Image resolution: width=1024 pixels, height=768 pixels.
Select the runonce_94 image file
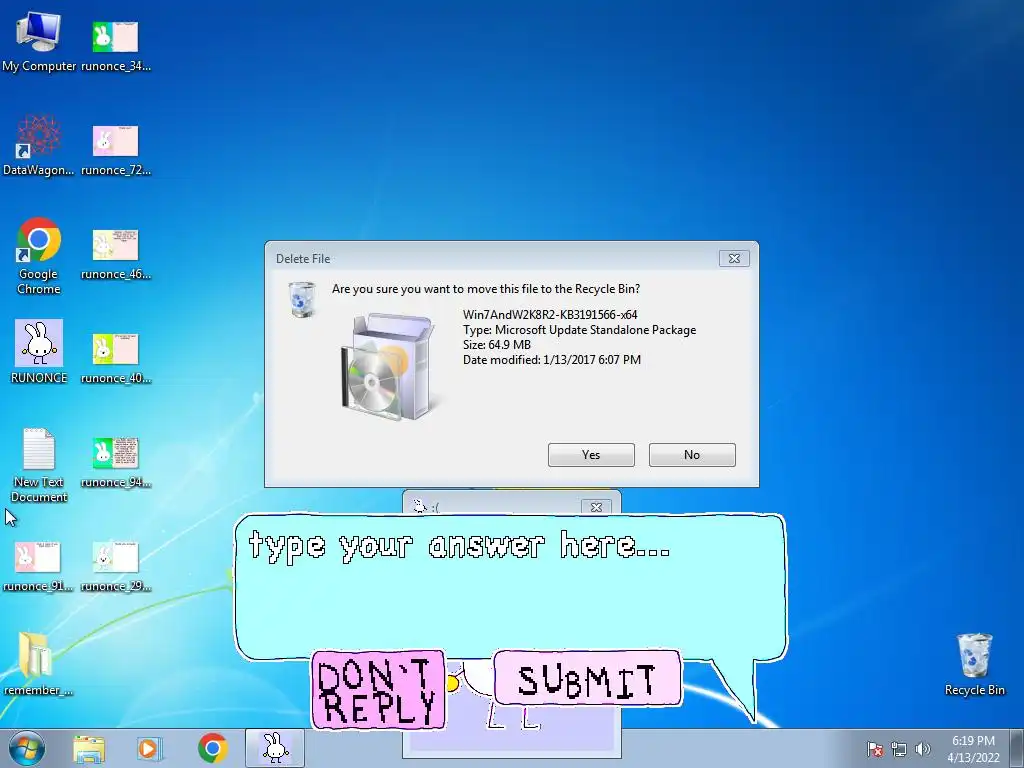116,462
